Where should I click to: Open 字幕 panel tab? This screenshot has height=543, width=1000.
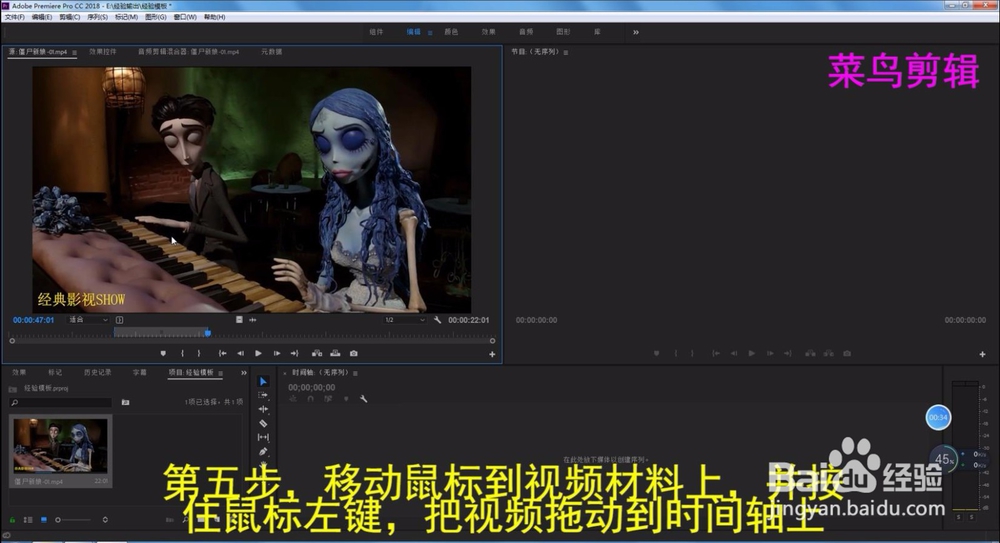tap(140, 373)
